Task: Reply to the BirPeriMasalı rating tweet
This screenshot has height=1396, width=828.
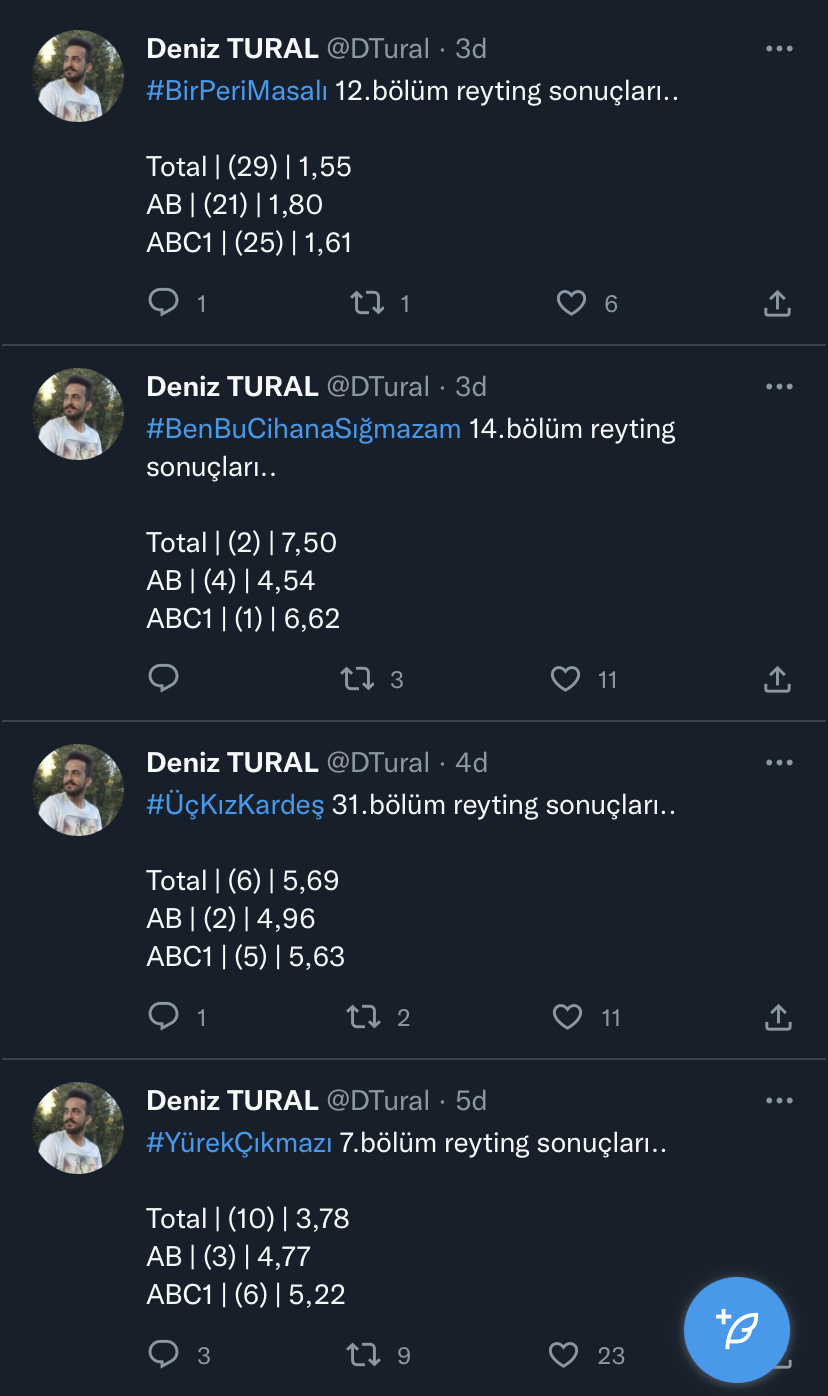Action: pos(163,302)
